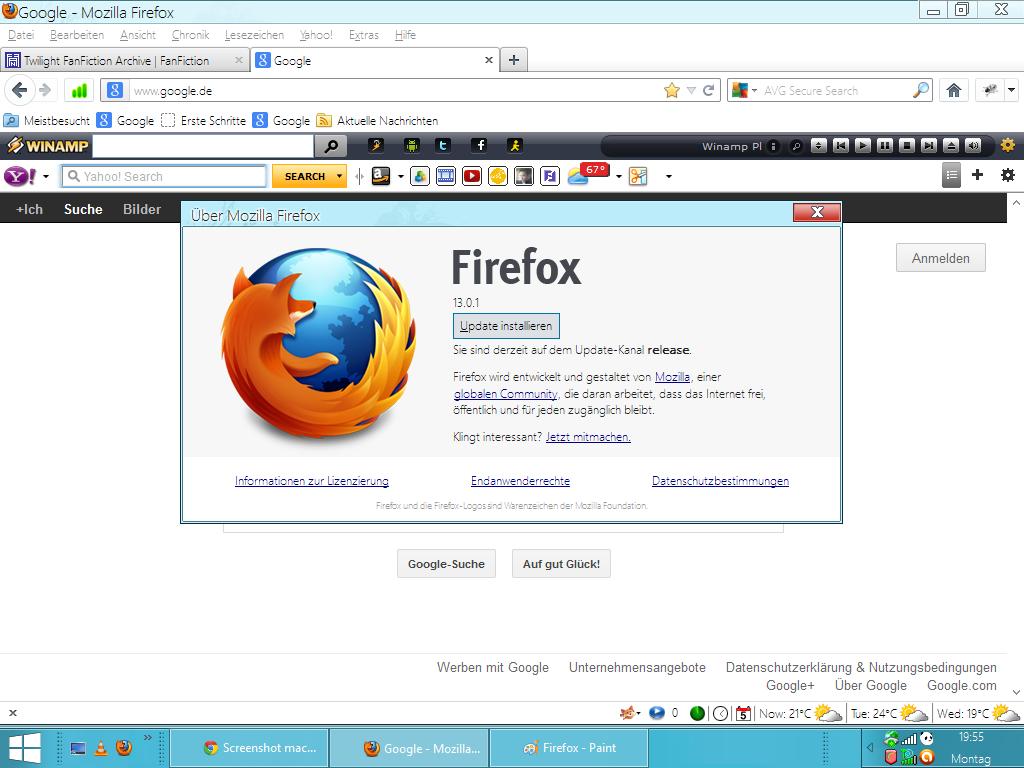Open the Datenschutzbestimmungen link
The height and width of the screenshot is (768, 1024).
[720, 481]
